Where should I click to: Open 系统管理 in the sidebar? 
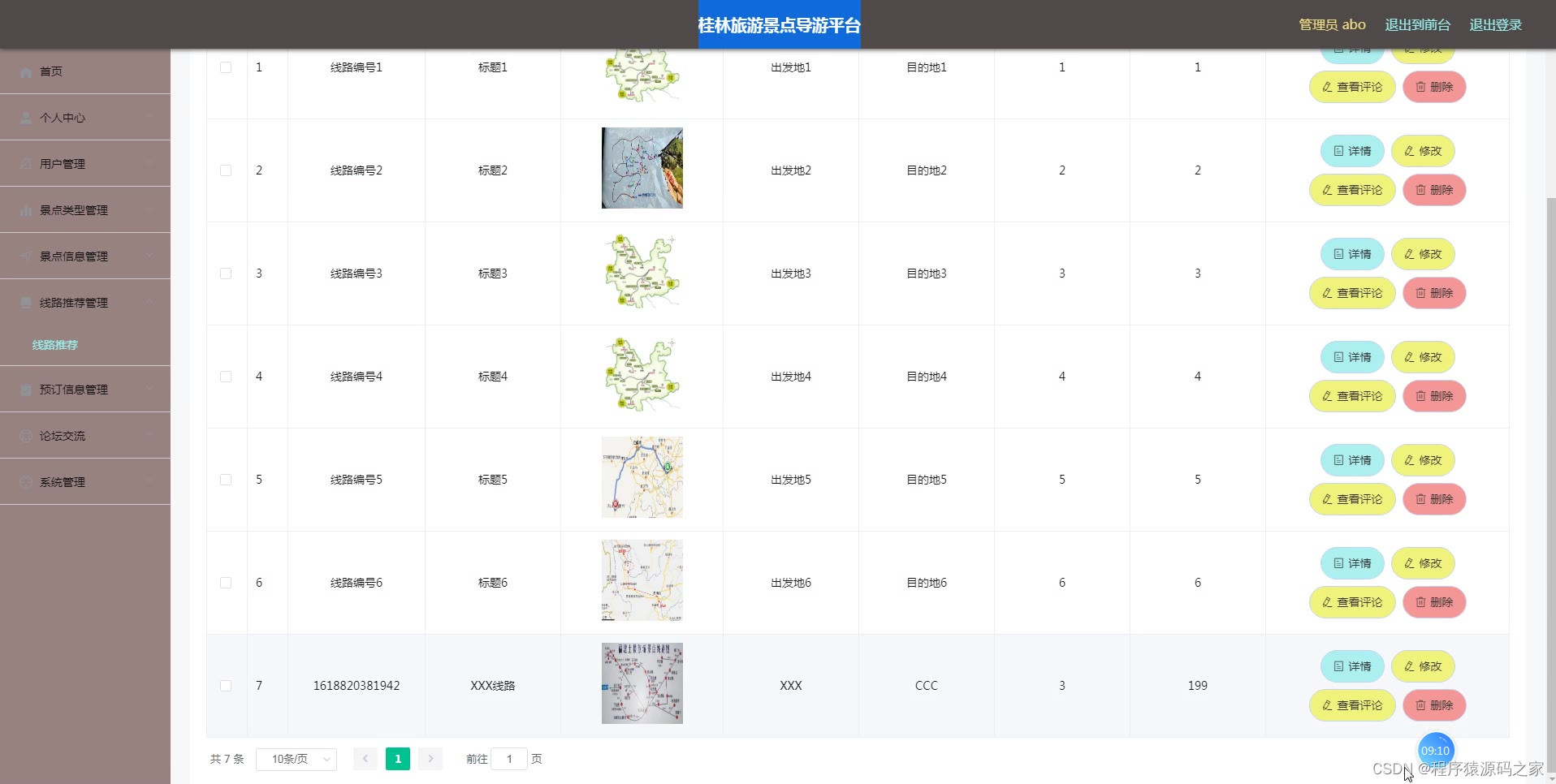[x=85, y=482]
